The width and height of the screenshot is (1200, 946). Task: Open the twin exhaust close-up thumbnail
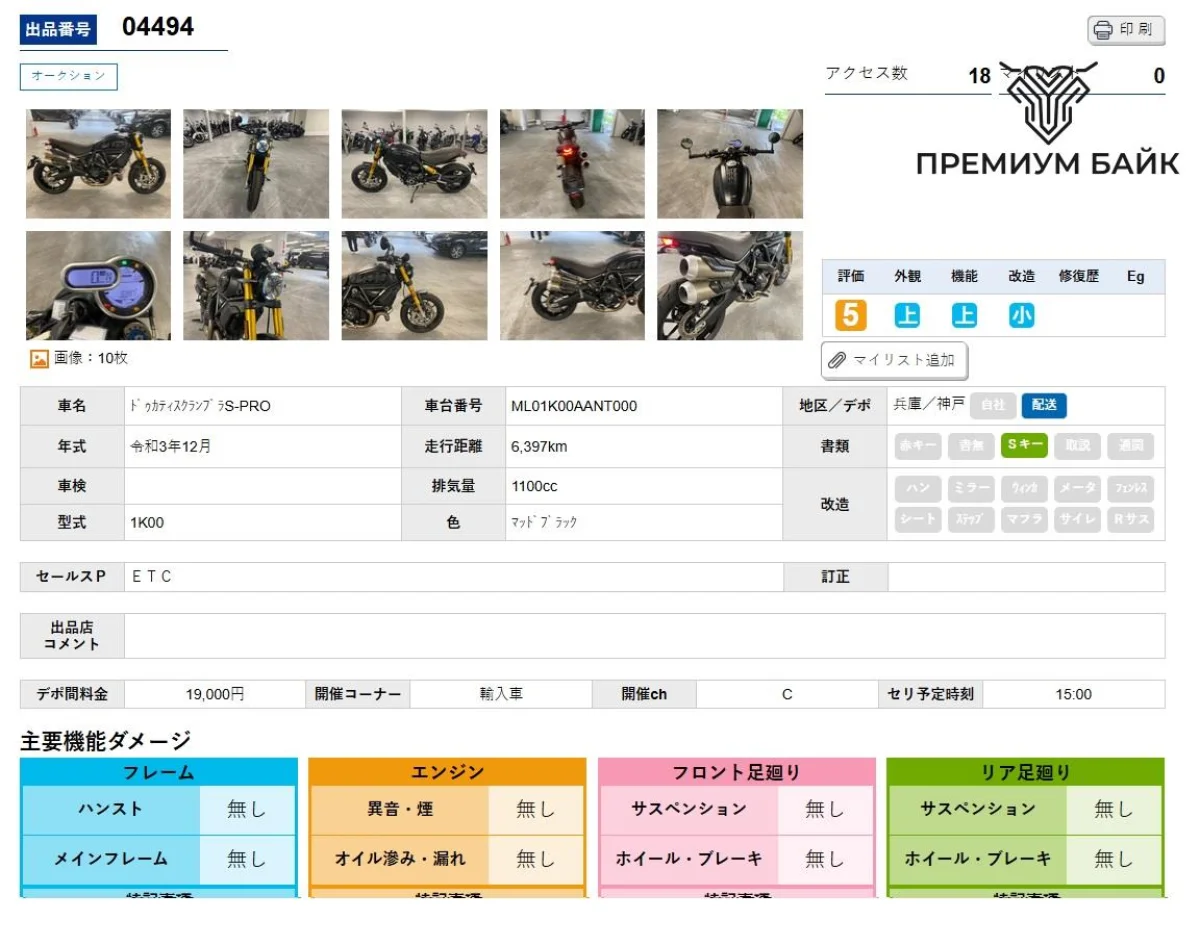(729, 286)
